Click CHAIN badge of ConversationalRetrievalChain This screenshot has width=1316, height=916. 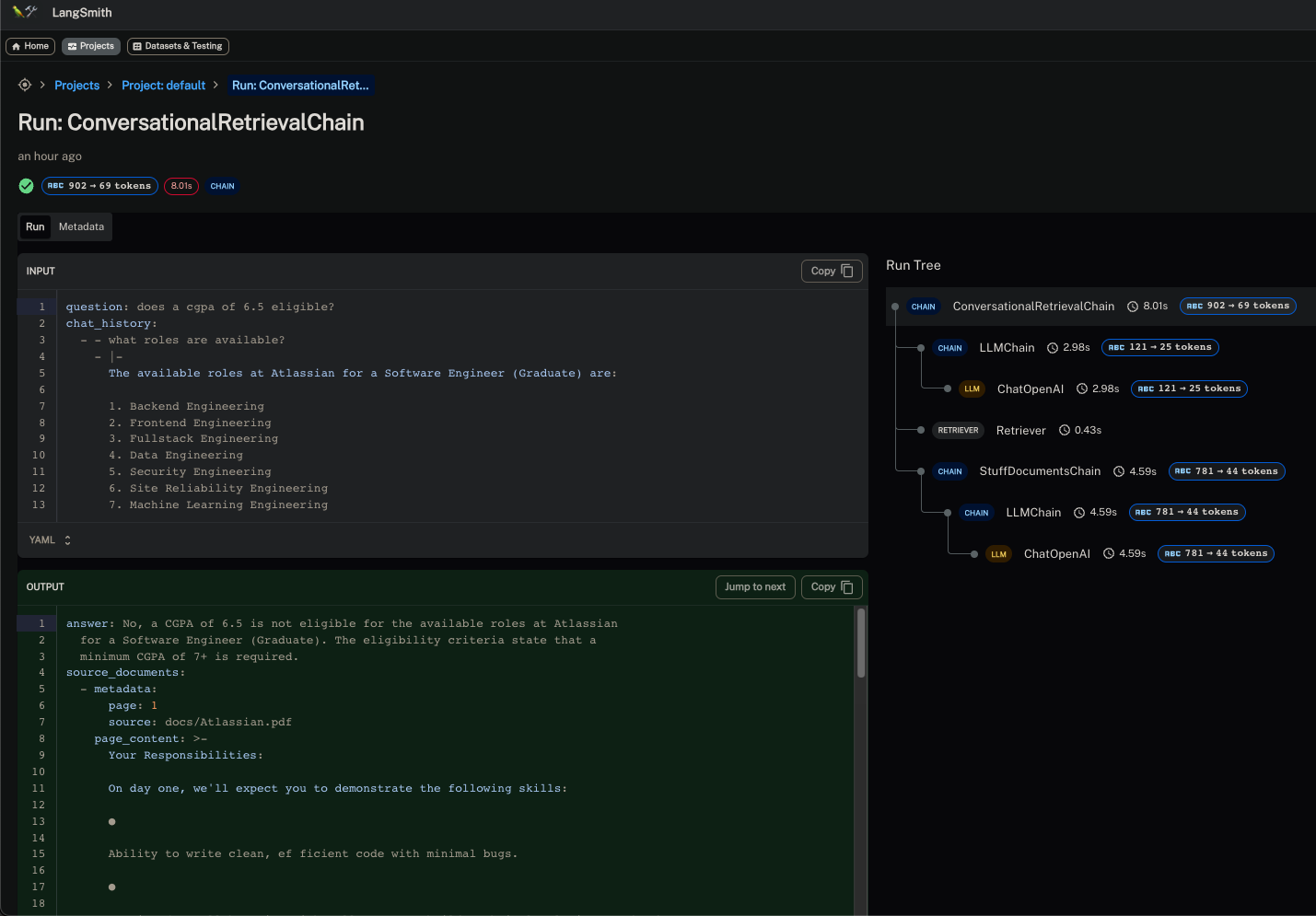923,307
